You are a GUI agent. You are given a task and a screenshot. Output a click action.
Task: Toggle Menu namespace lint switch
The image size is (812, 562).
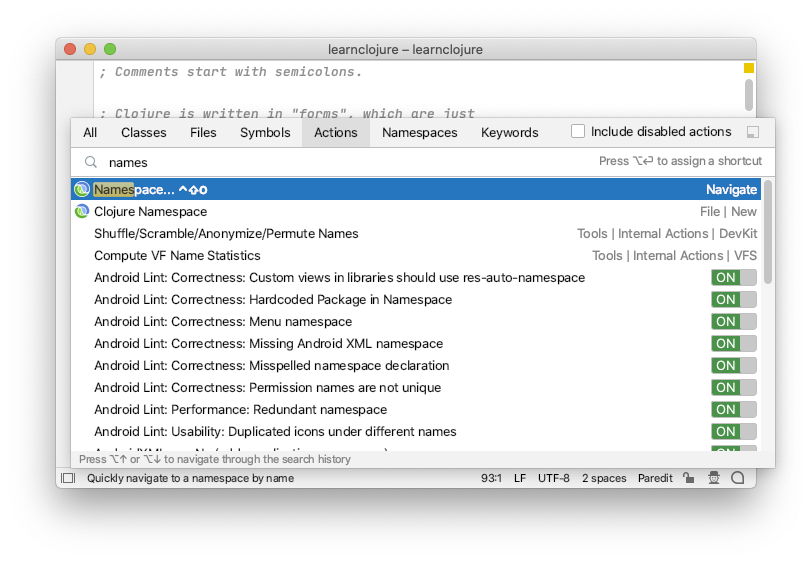pos(734,322)
